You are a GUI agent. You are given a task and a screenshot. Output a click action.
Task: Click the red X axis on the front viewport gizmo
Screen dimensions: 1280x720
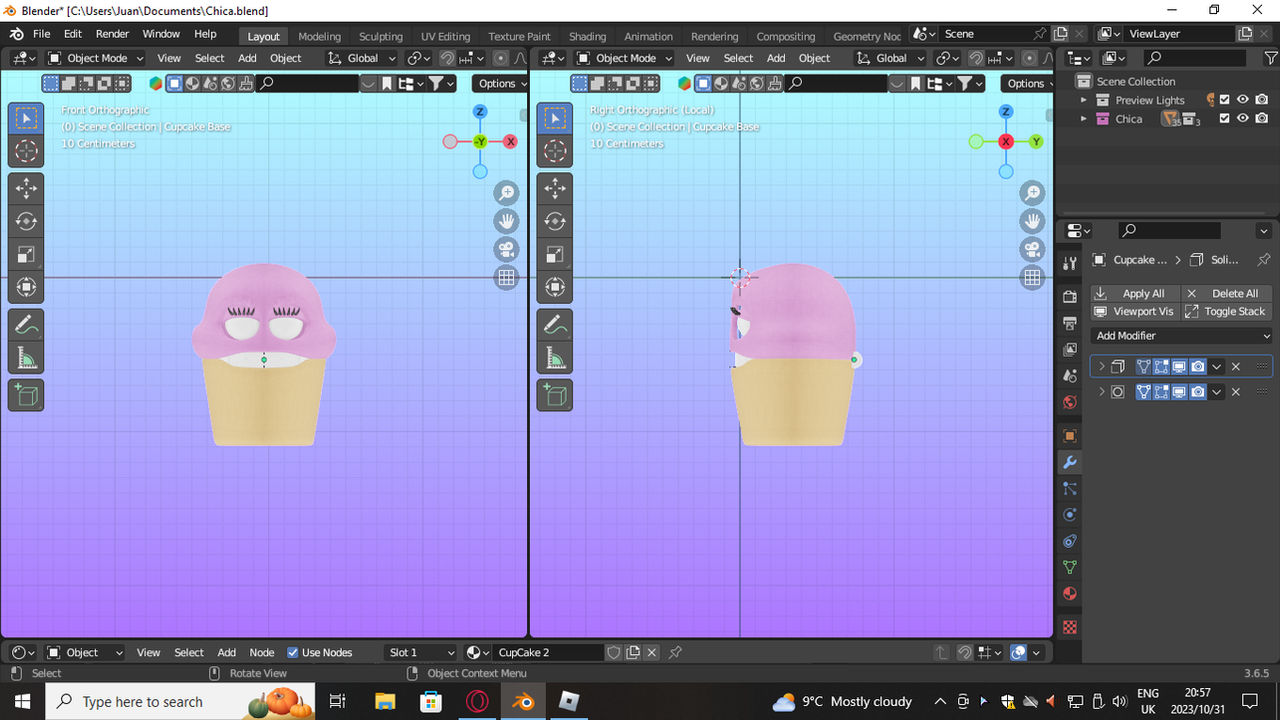click(x=510, y=142)
